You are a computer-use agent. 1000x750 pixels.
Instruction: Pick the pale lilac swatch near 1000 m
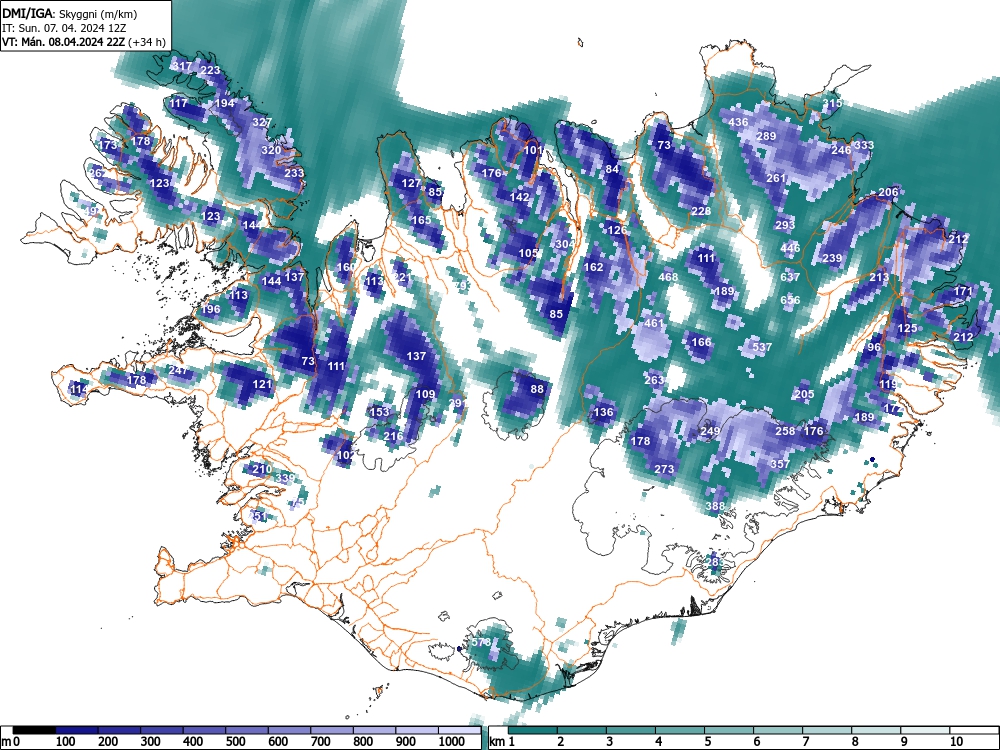click(459, 730)
